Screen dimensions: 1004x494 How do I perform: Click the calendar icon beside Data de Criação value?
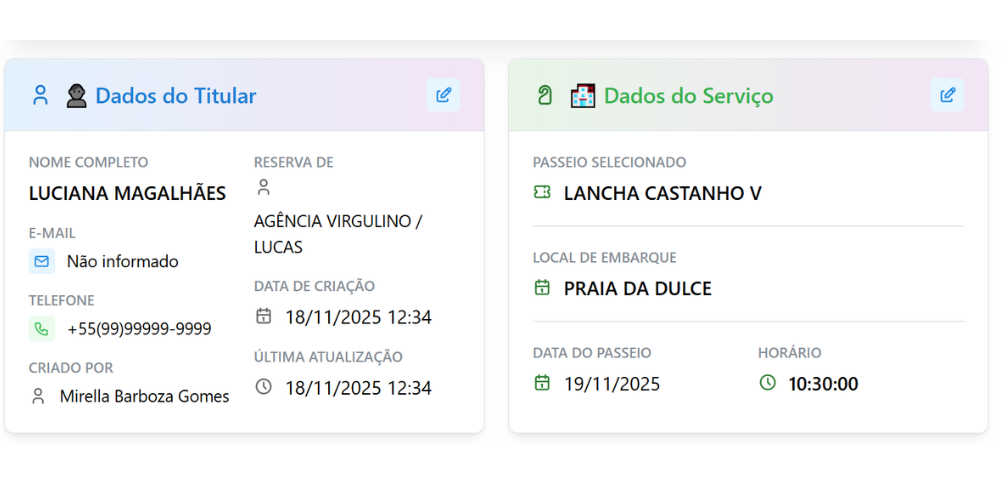tap(264, 317)
